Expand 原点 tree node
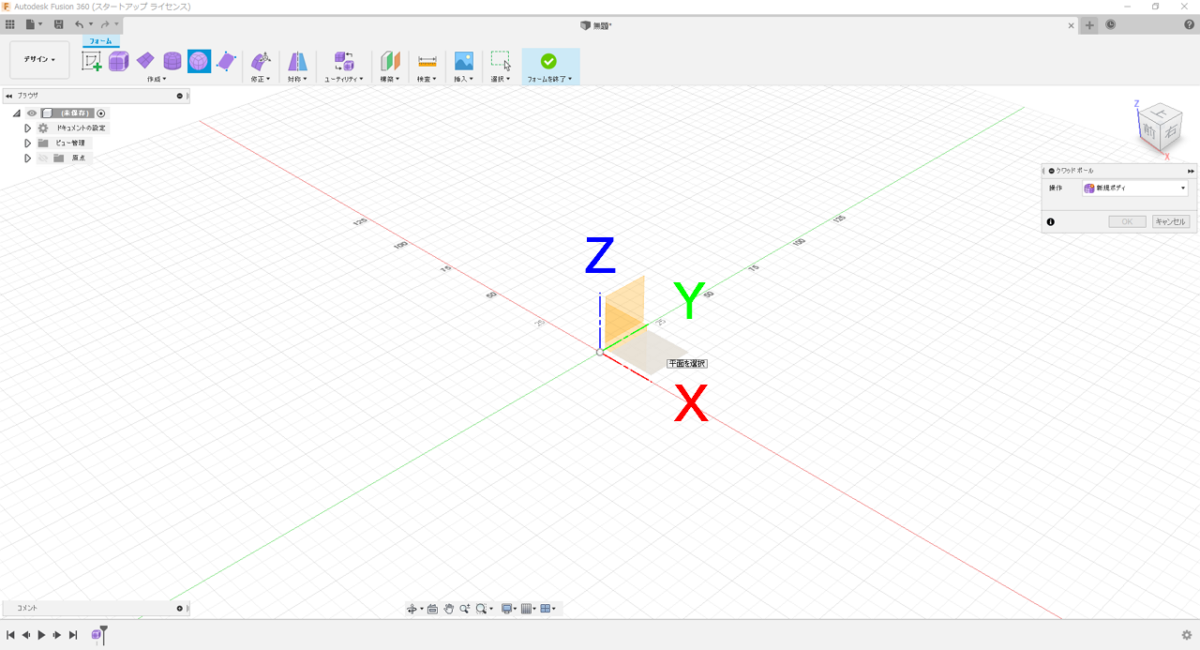Viewport: 1200px width, 650px height. pos(28,158)
